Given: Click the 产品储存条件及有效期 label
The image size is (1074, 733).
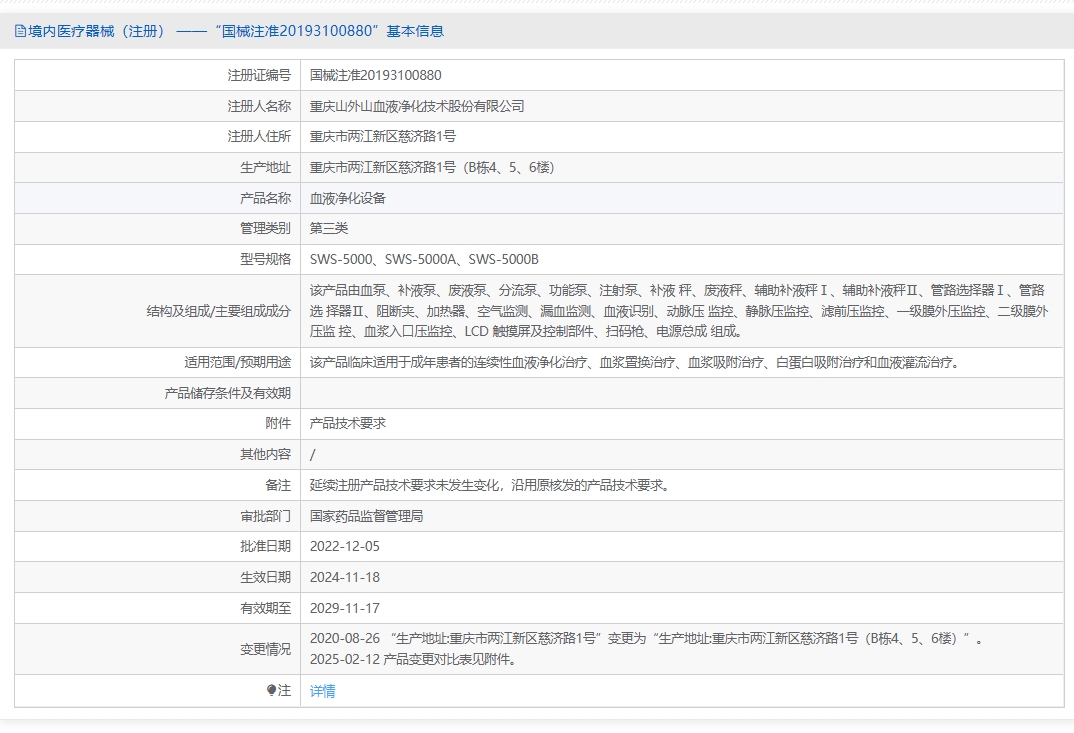Looking at the screenshot, I should 227,393.
